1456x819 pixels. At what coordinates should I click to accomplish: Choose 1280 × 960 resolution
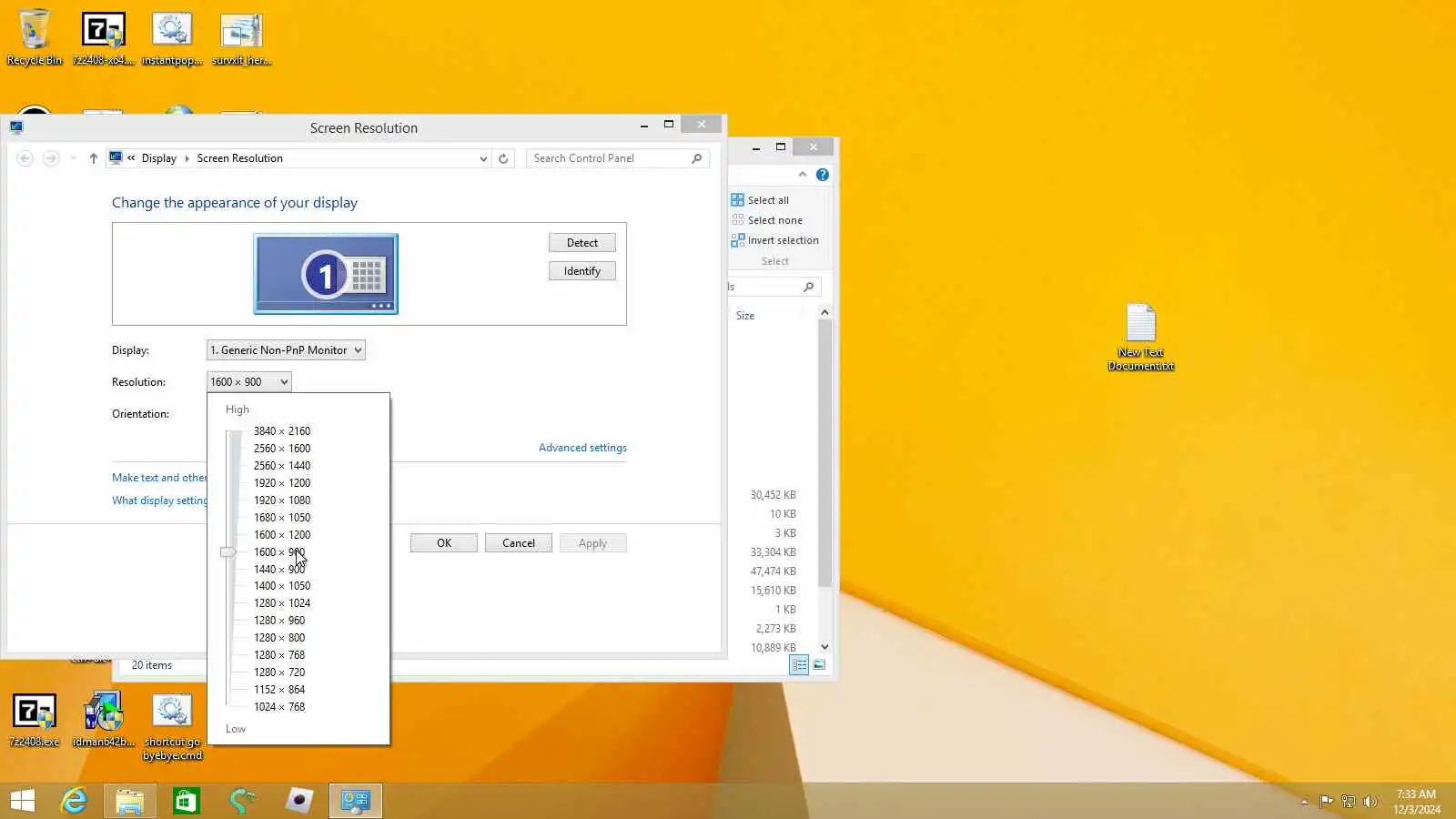click(279, 621)
